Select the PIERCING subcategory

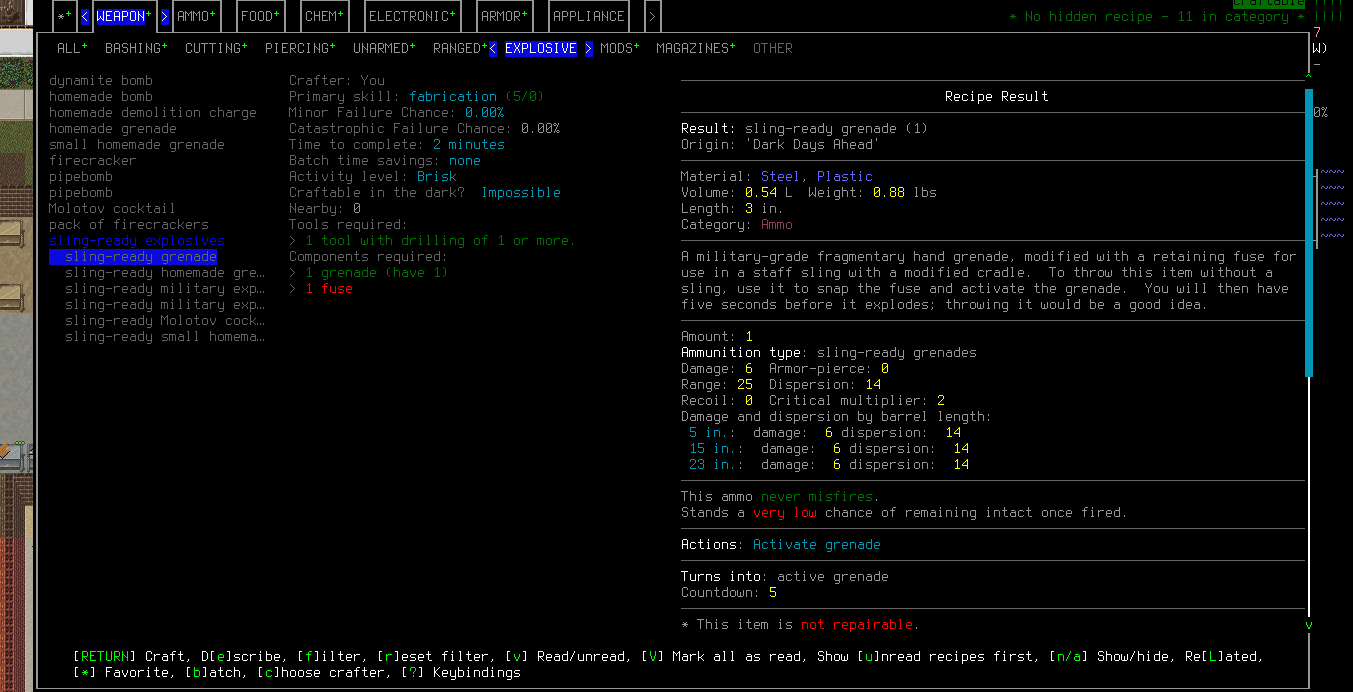pyautogui.click(x=300, y=48)
